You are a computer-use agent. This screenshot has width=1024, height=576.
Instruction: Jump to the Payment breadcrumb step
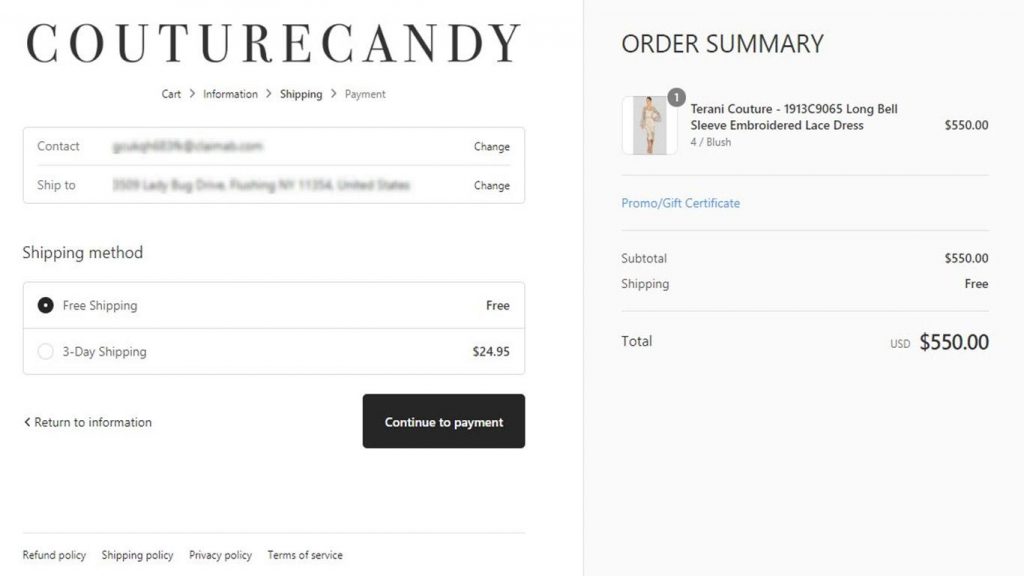pyautogui.click(x=365, y=94)
